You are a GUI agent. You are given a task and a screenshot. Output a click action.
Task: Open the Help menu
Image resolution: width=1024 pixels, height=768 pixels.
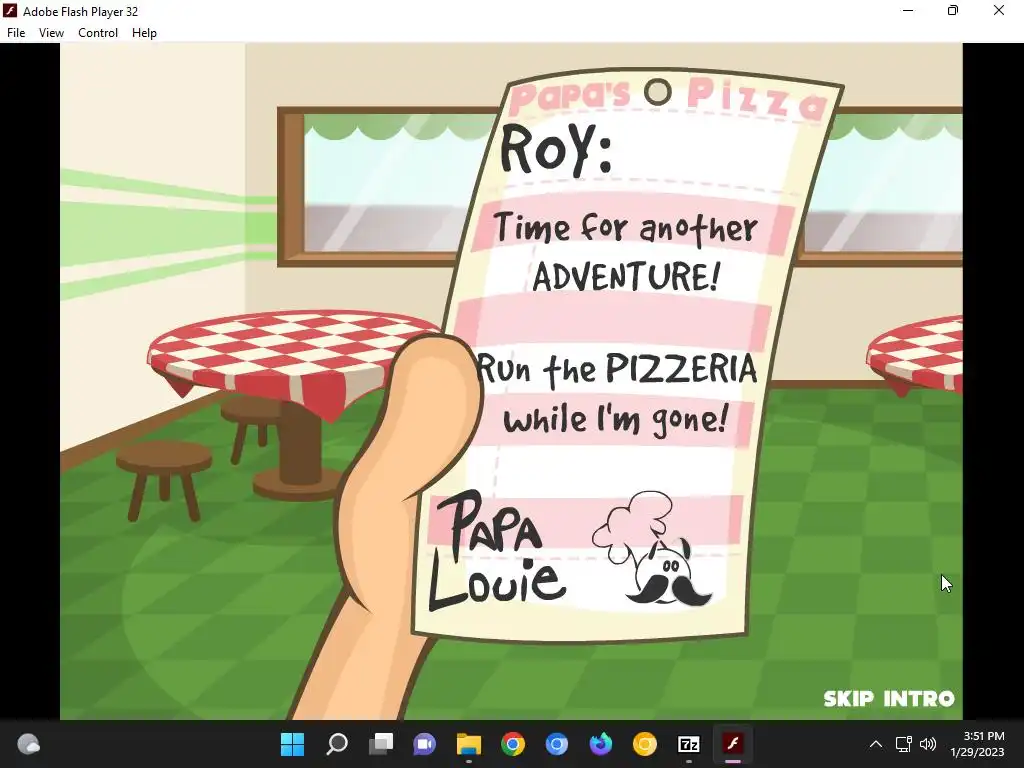[x=144, y=33]
